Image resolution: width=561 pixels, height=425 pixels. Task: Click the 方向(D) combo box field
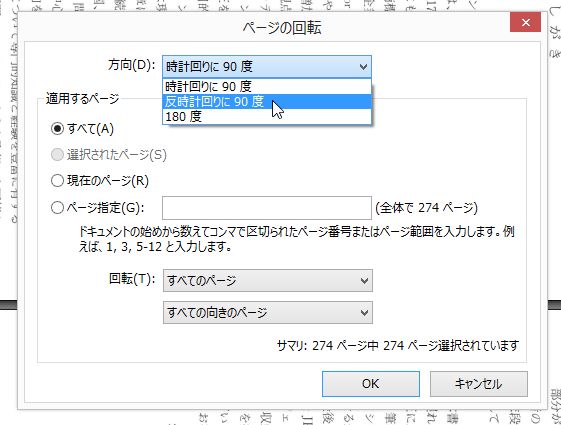(267, 67)
